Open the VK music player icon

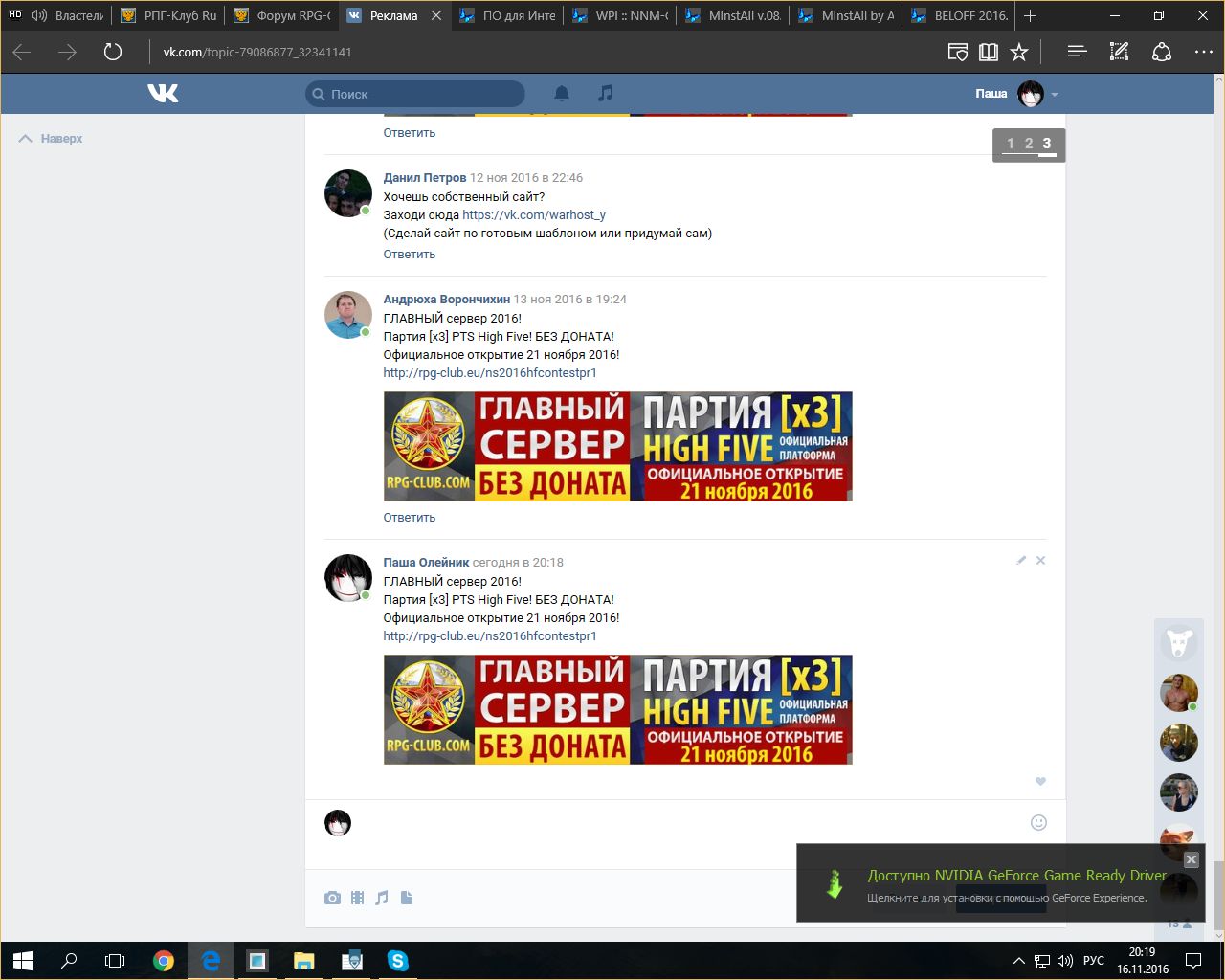[x=605, y=93]
